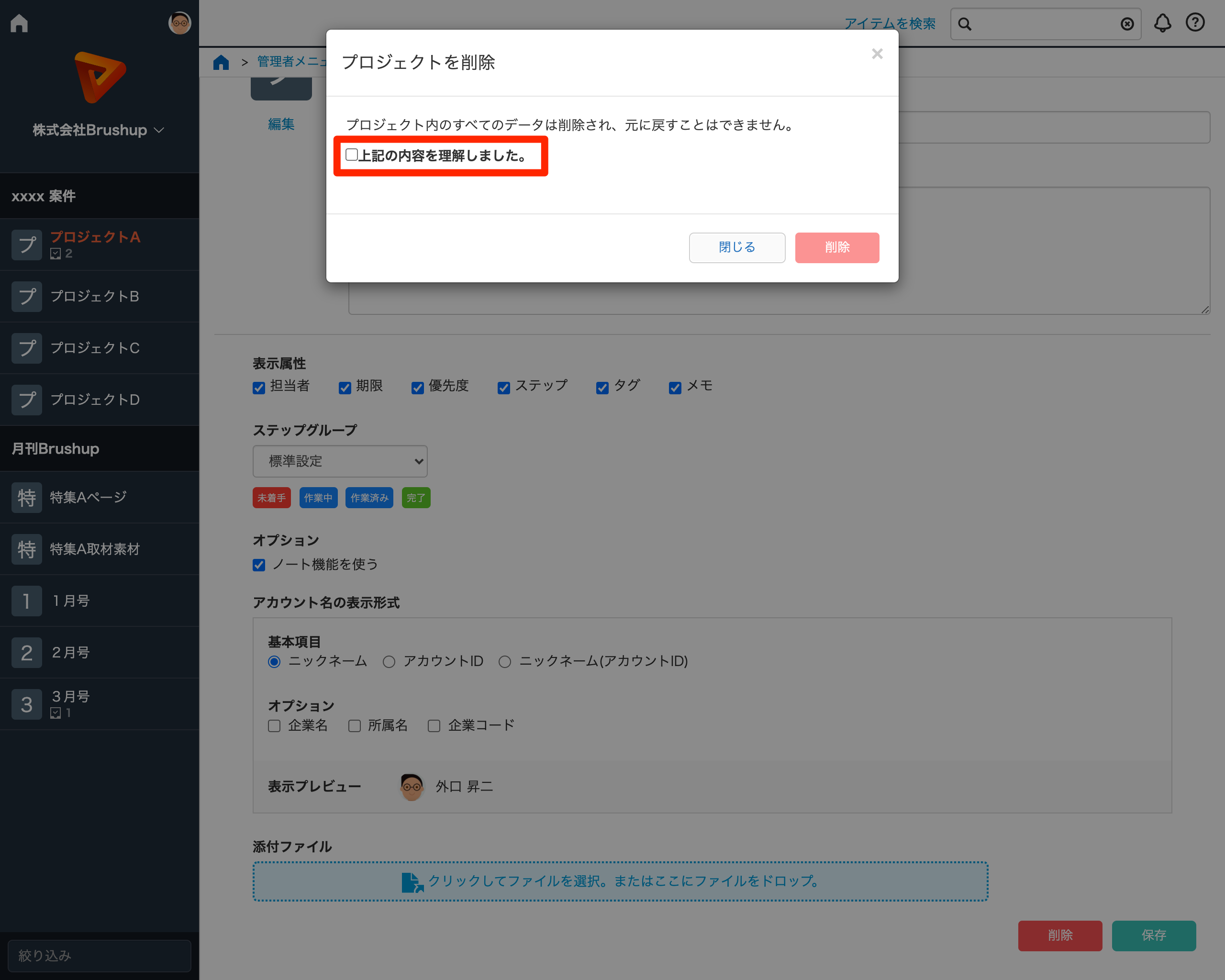1225x980 pixels.
Task: Open 2月号 in sidebar
Action: click(x=100, y=652)
